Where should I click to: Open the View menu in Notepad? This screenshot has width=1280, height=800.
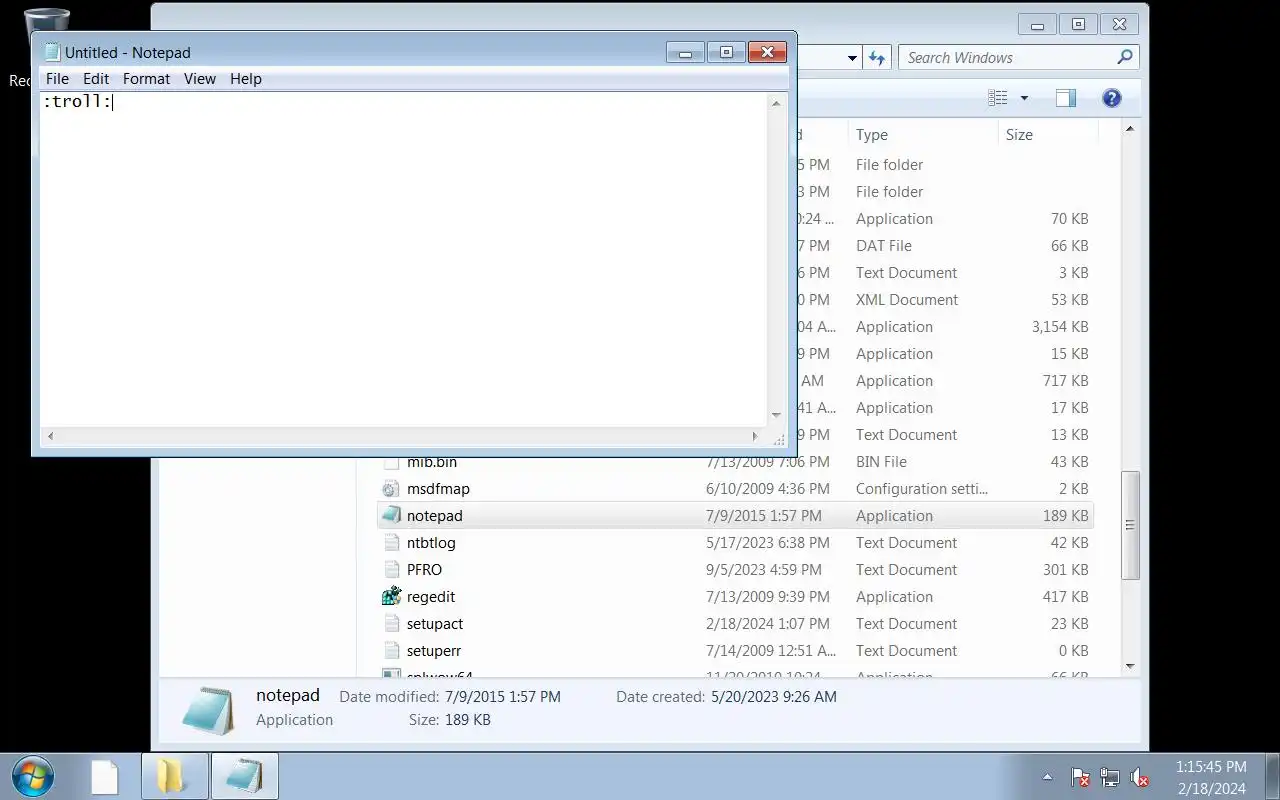click(200, 79)
